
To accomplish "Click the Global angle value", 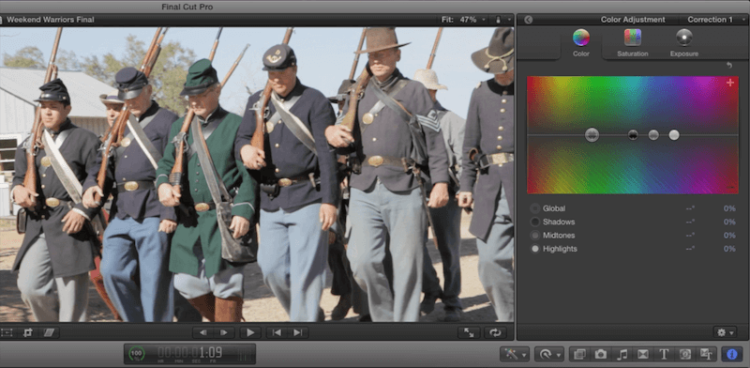I will pyautogui.click(x=690, y=209).
